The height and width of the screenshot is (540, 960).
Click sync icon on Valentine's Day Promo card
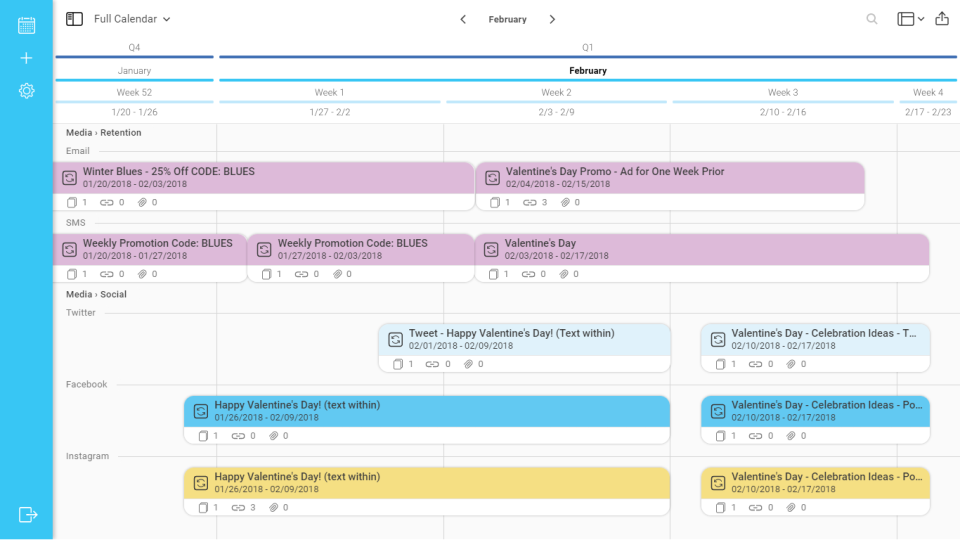[492, 178]
